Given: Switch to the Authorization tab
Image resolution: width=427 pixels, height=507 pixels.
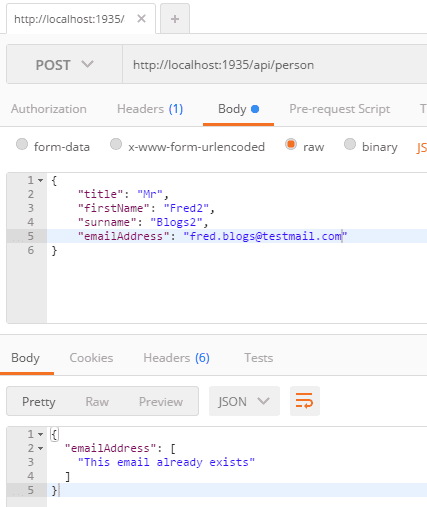Looking at the screenshot, I should point(49,109).
